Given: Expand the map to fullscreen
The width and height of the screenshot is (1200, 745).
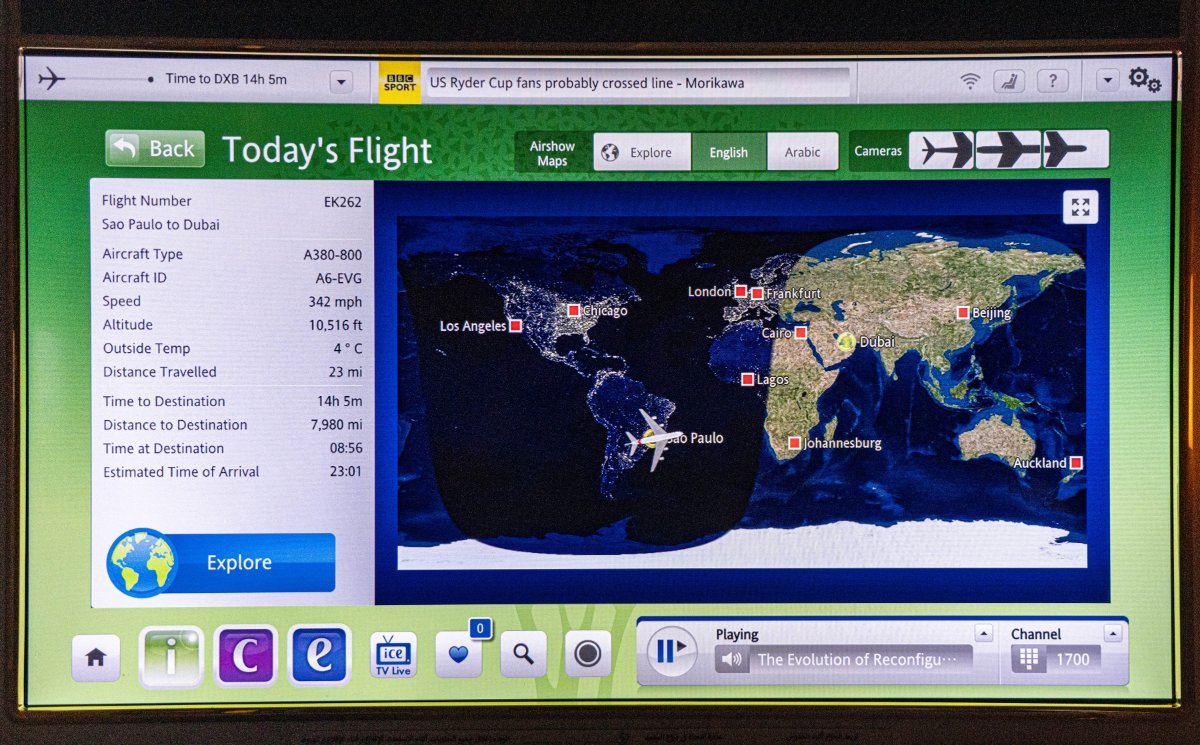Looking at the screenshot, I should click(1080, 207).
